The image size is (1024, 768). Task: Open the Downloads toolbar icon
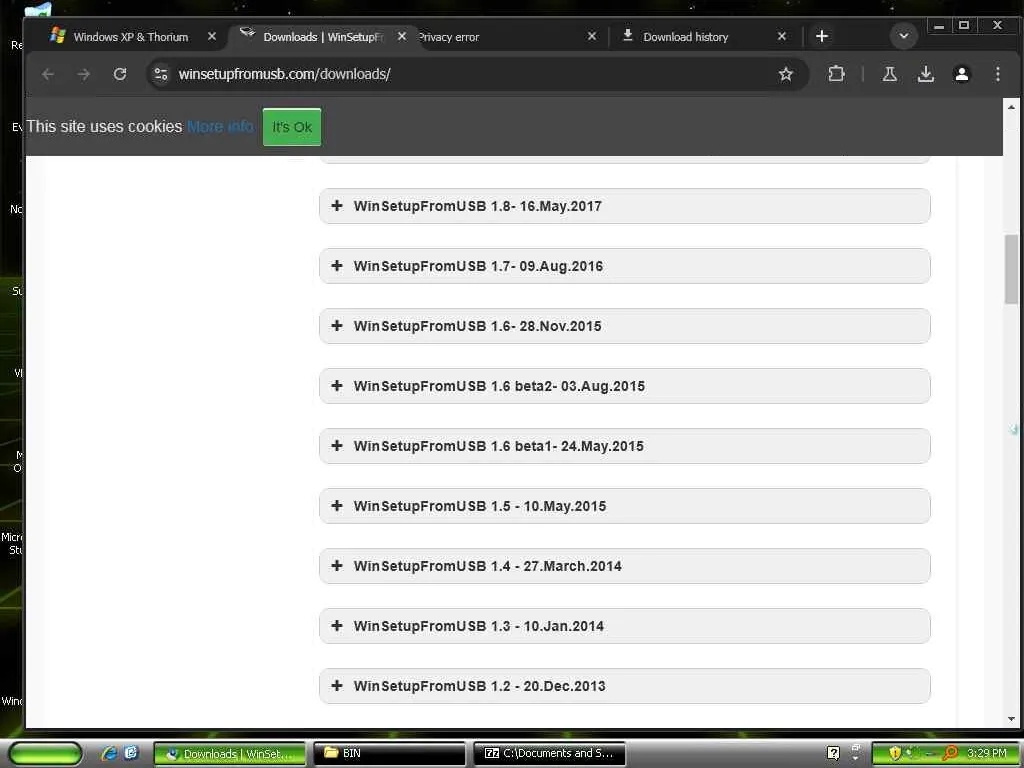925,74
